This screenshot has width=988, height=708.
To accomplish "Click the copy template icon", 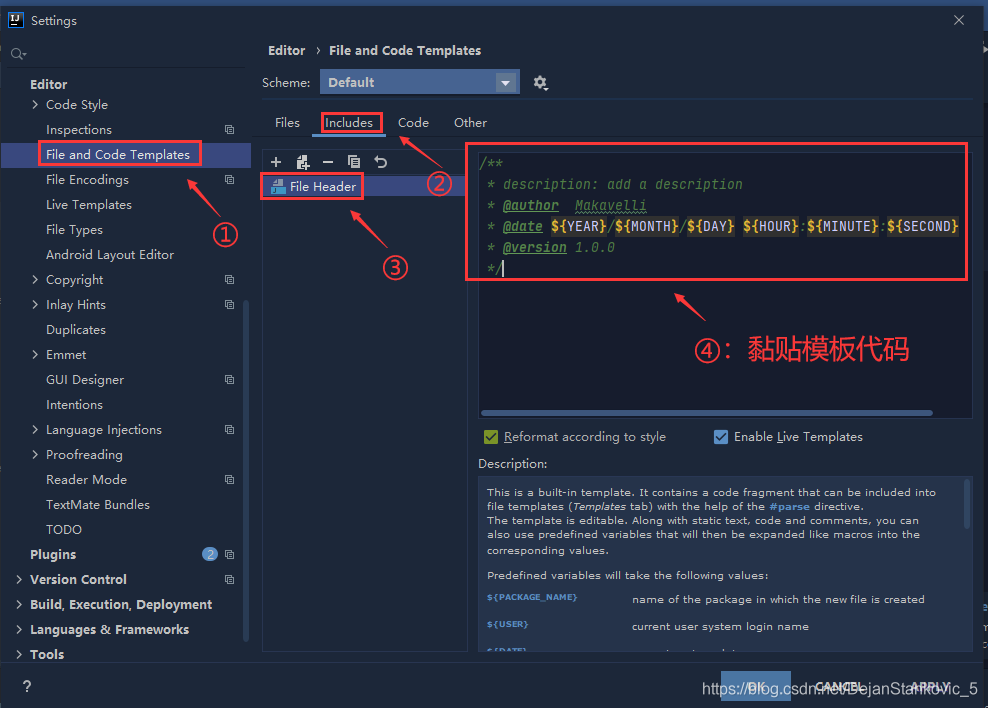I will [x=354, y=162].
